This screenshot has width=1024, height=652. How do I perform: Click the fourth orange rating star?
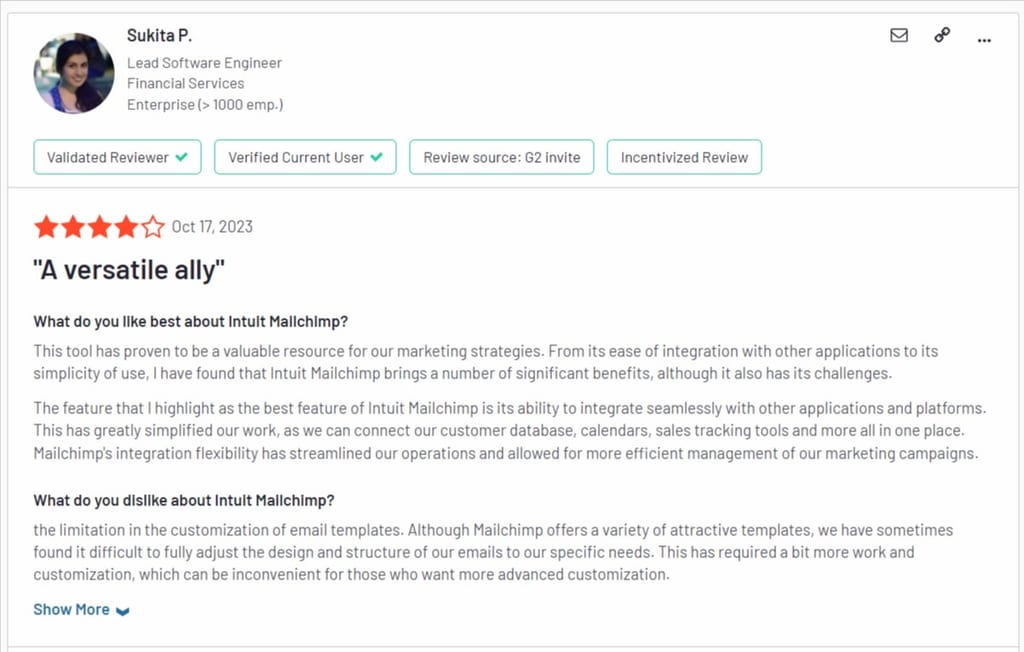[x=126, y=227]
